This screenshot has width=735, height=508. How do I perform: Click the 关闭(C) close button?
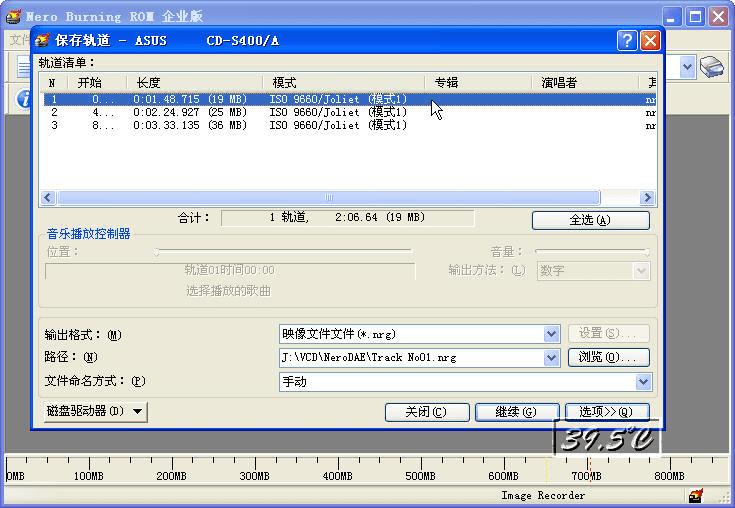427,412
